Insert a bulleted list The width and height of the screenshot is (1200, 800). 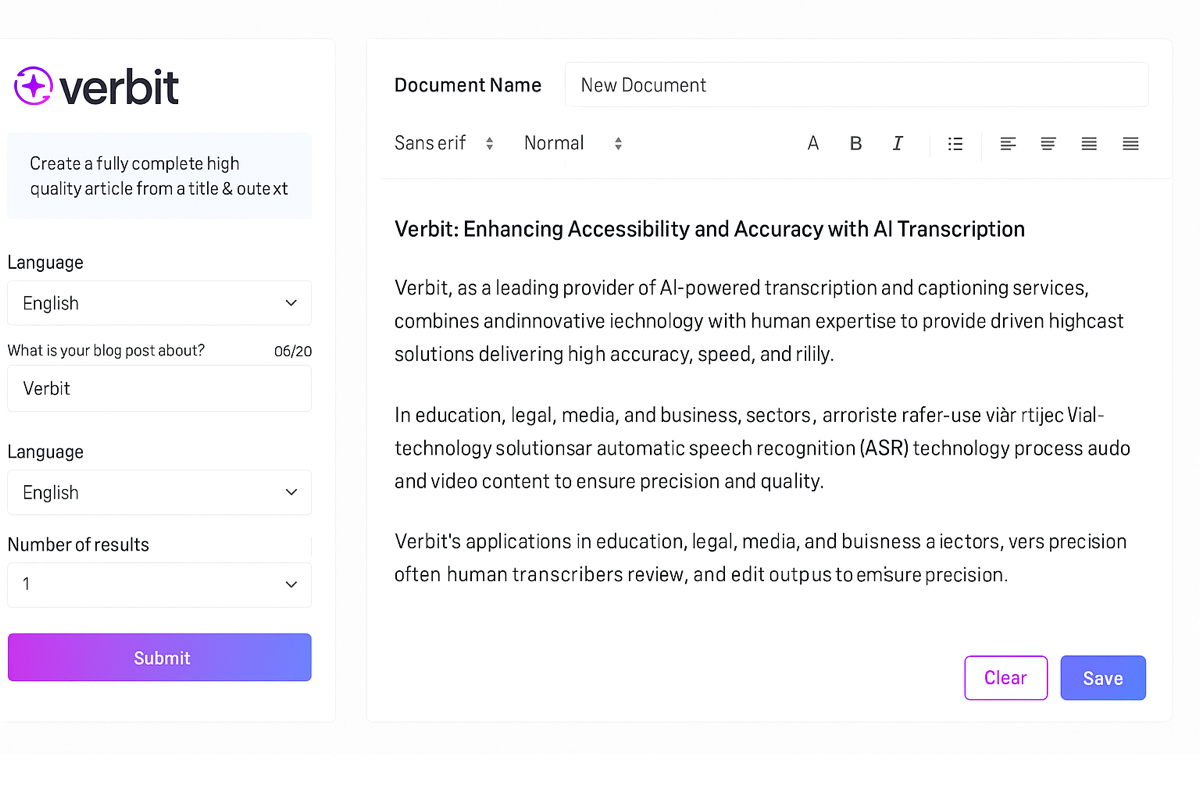tap(955, 144)
